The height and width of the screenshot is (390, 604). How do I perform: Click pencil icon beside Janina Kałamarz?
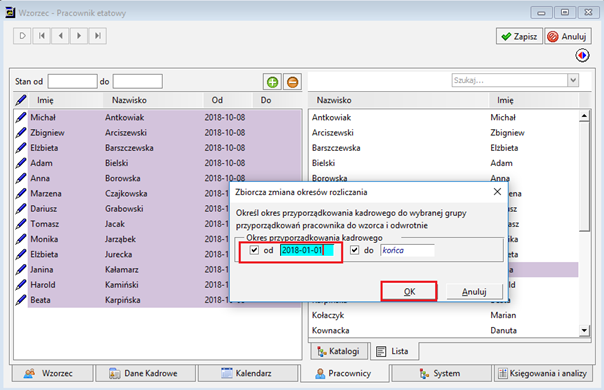pyautogui.click(x=21, y=269)
